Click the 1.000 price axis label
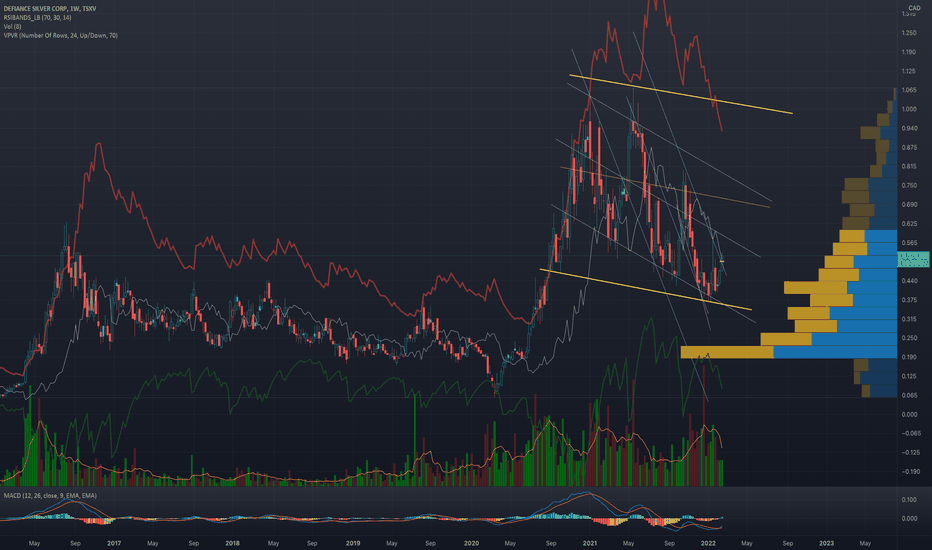932x550 pixels. 909,109
